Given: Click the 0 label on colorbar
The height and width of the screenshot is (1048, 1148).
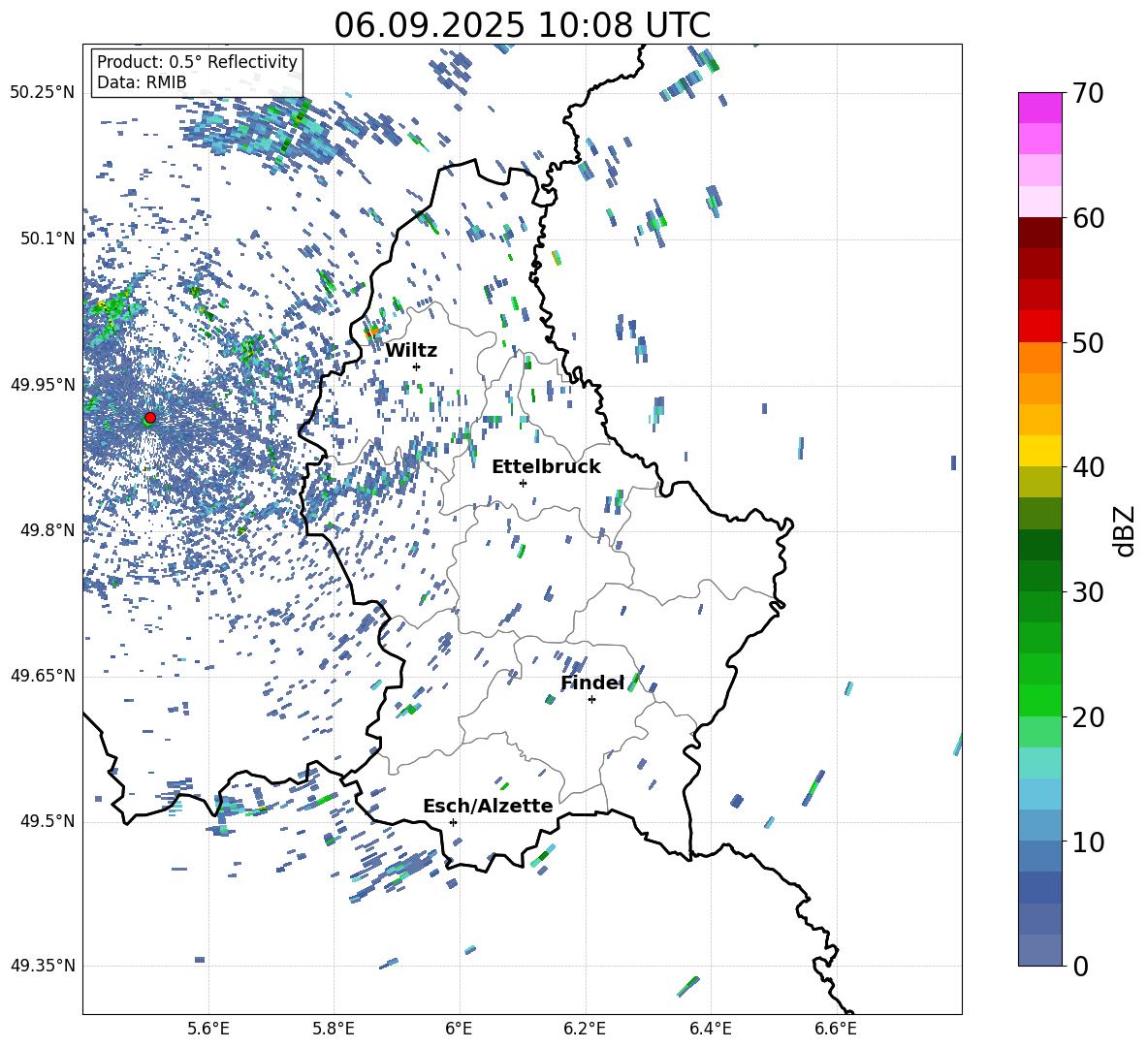Looking at the screenshot, I should [x=1080, y=966].
